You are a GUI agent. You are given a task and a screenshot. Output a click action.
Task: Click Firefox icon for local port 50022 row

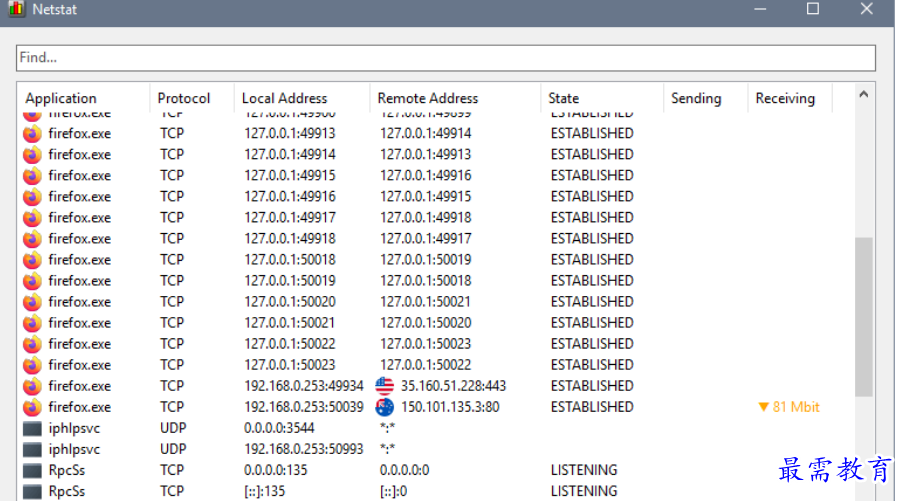coord(32,344)
